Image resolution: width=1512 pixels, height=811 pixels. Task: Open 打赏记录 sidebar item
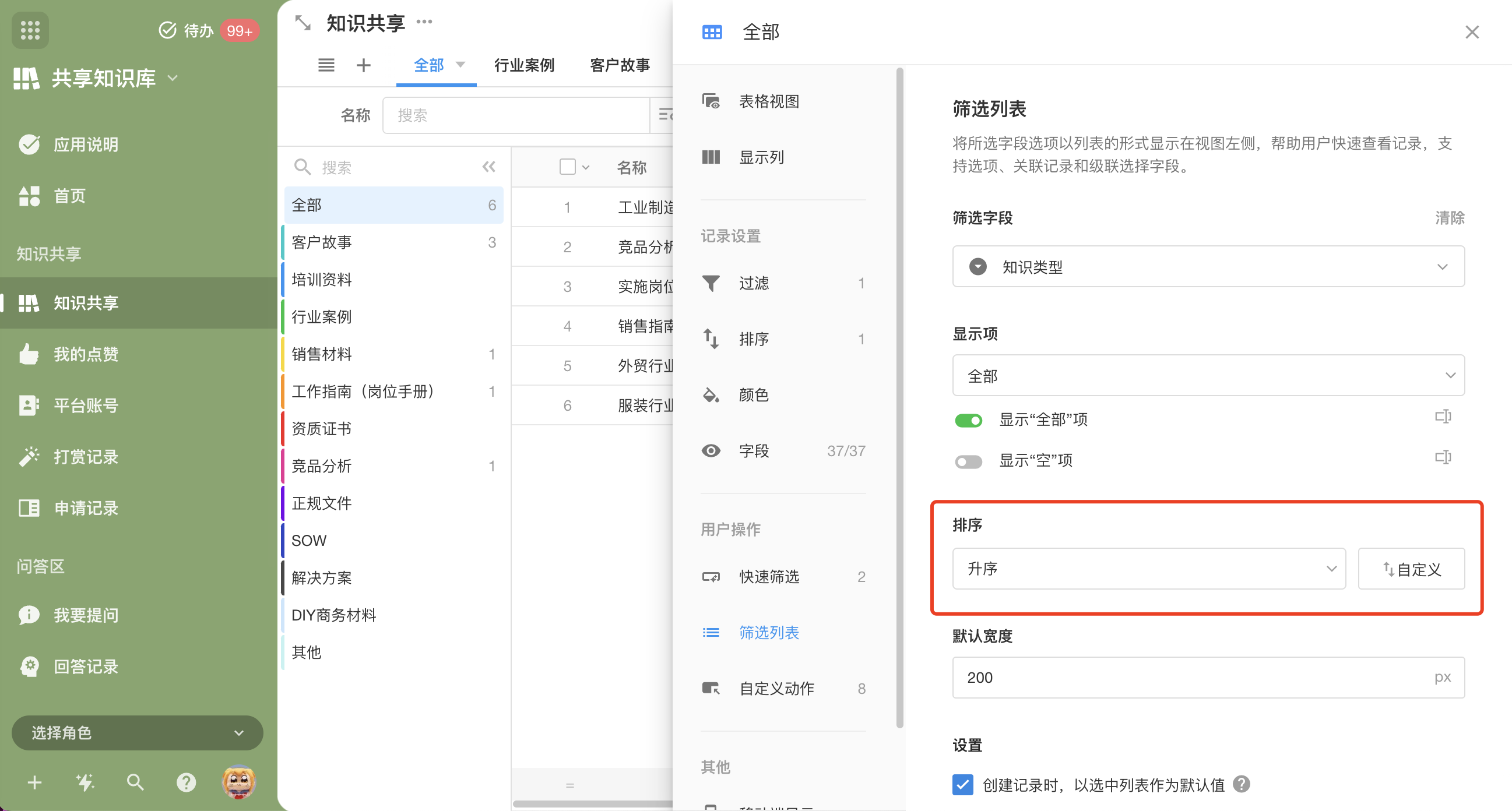(x=139, y=457)
